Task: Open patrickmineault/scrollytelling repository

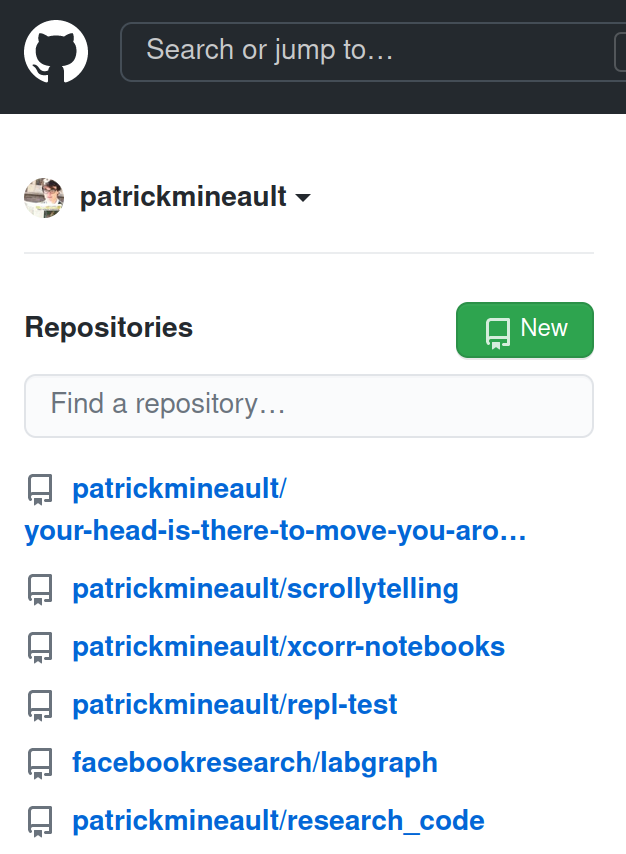Action: click(x=265, y=589)
